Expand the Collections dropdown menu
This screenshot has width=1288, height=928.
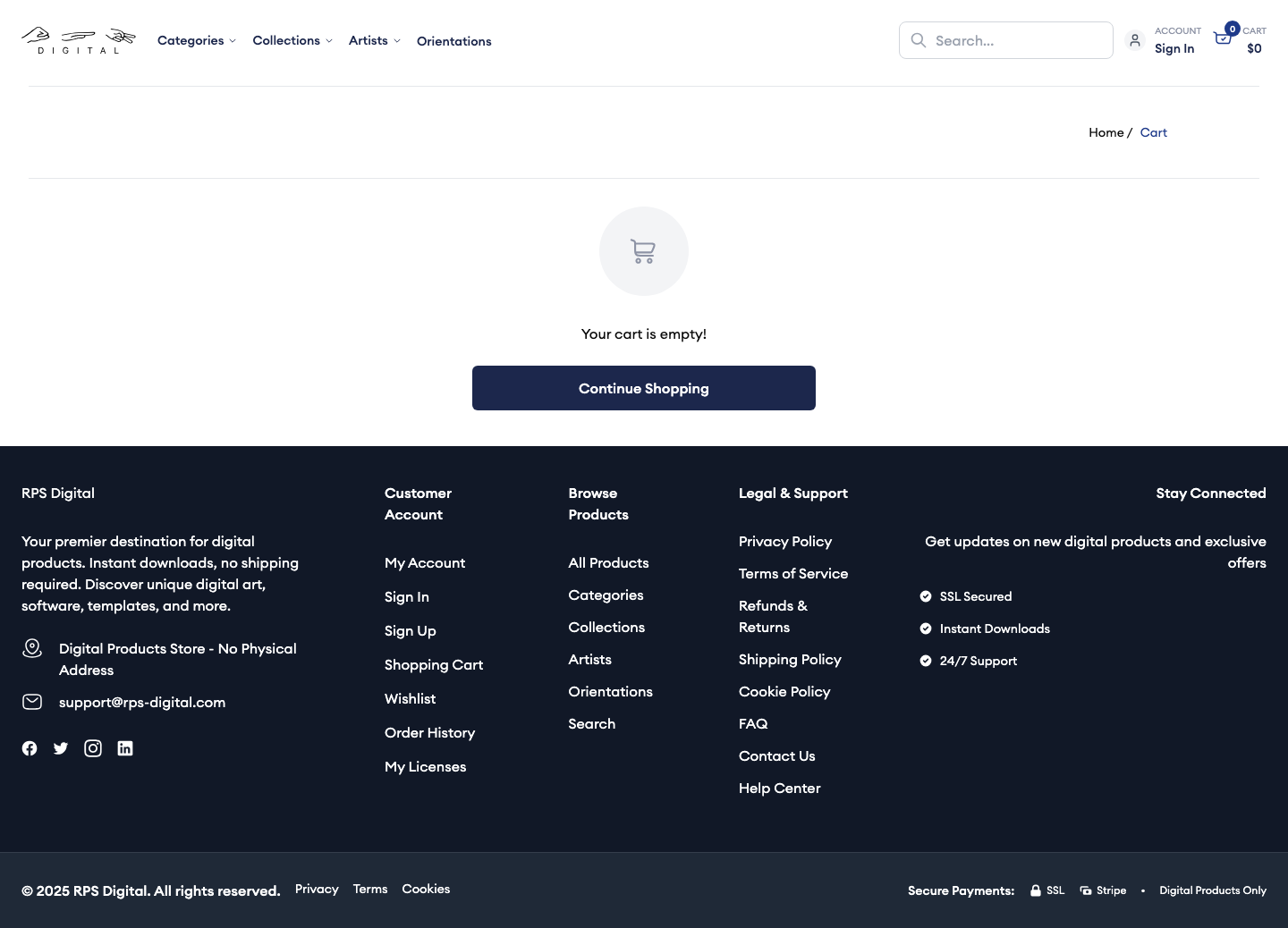coord(292,40)
